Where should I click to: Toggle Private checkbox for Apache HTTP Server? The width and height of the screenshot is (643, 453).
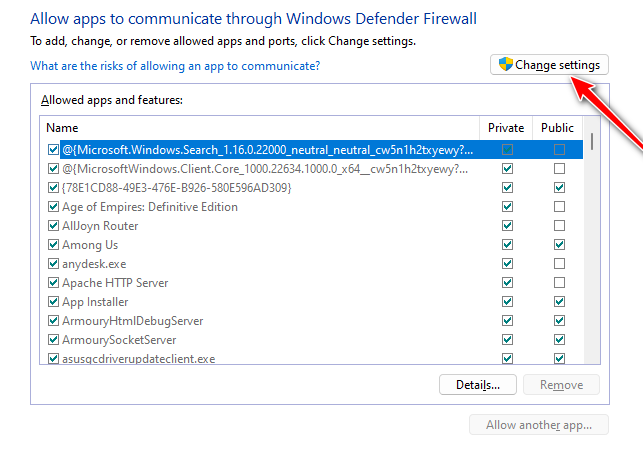click(507, 283)
